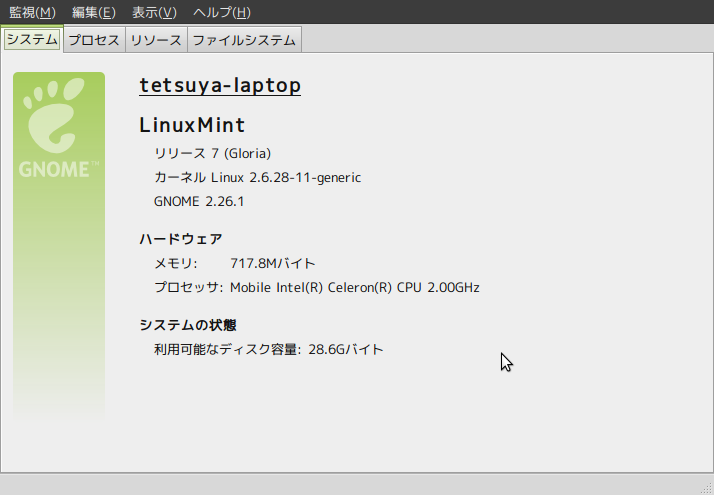714x495 pixels.
Task: Go to the ファイルシステム tab
Action: pos(244,40)
